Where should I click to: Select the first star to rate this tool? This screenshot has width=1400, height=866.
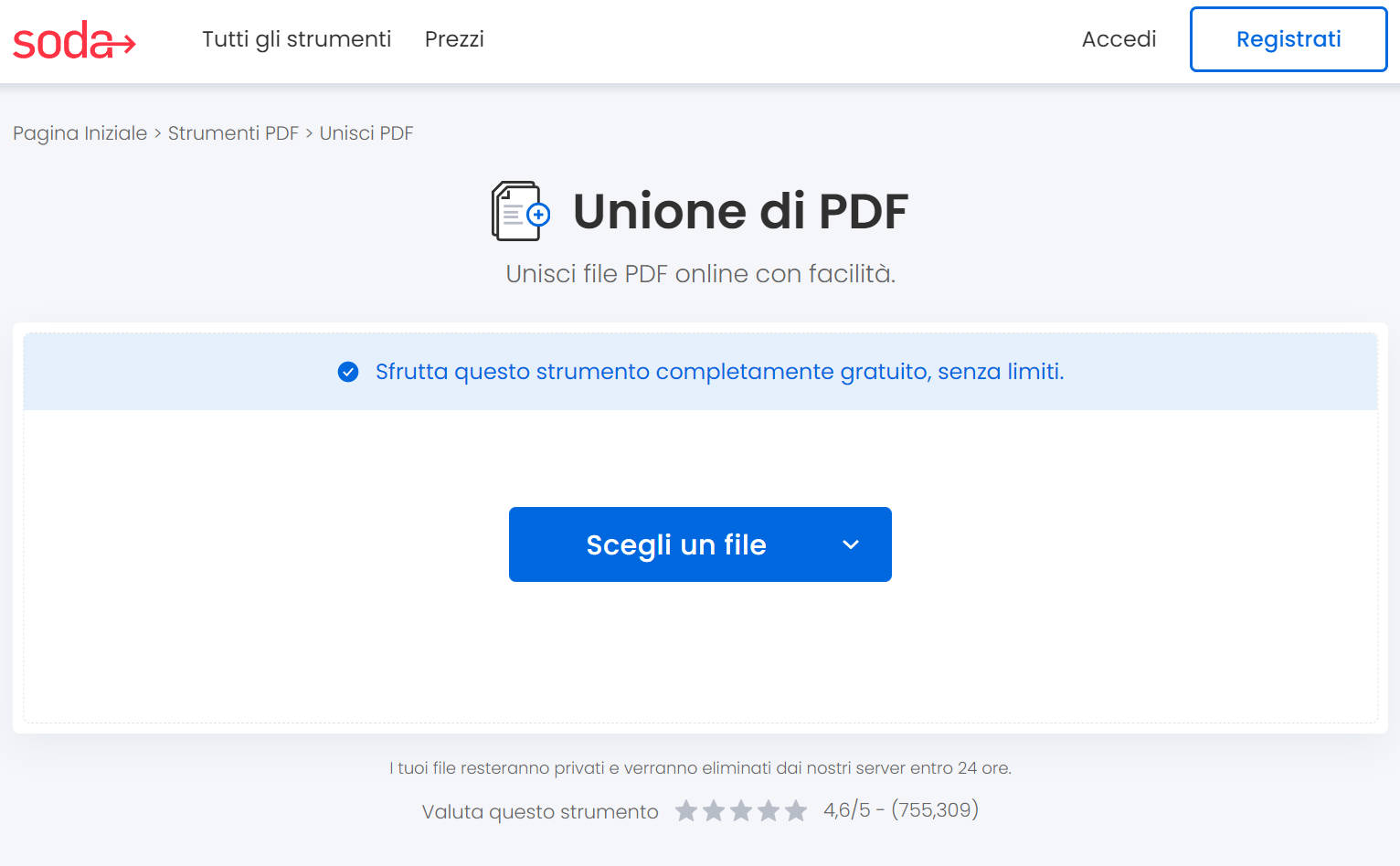[x=686, y=810]
